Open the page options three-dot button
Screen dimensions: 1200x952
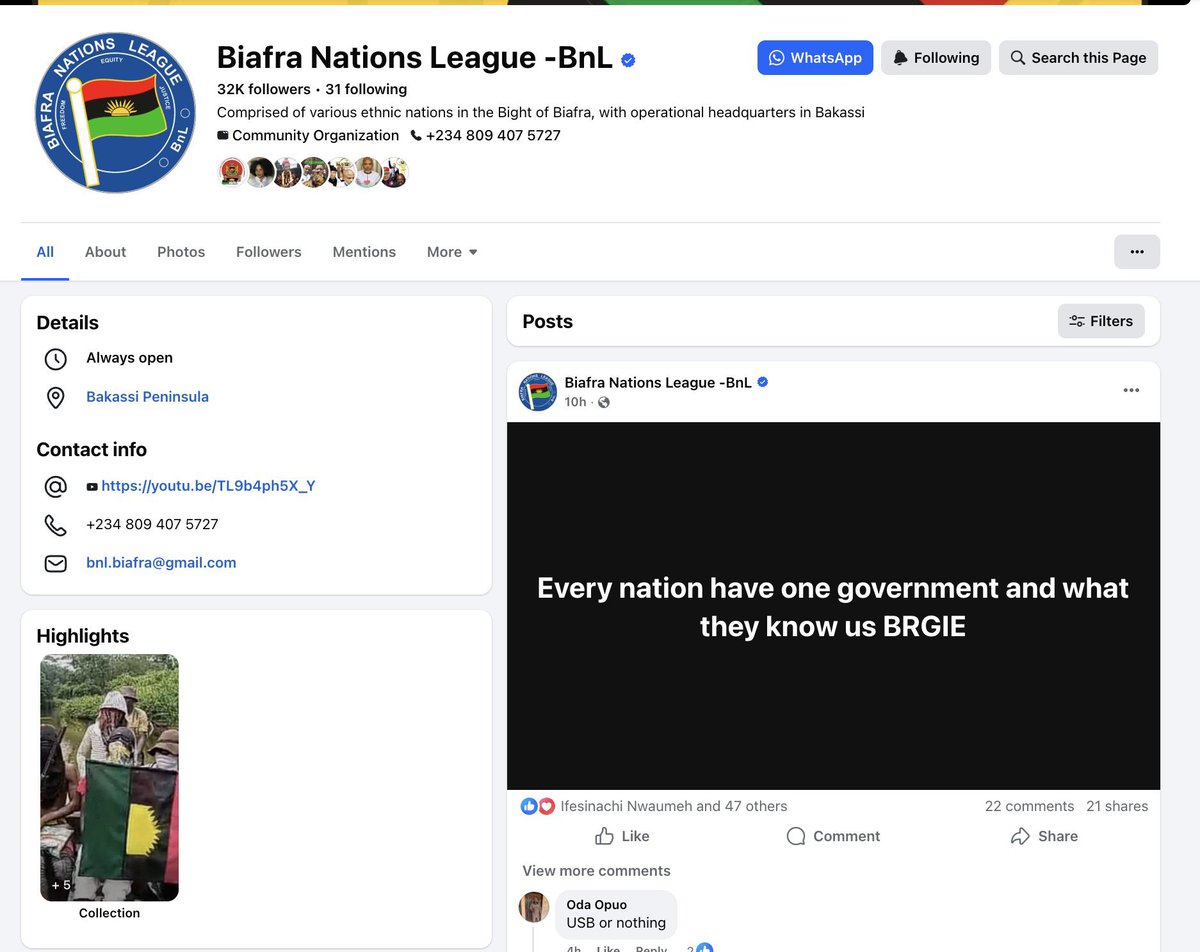1137,252
